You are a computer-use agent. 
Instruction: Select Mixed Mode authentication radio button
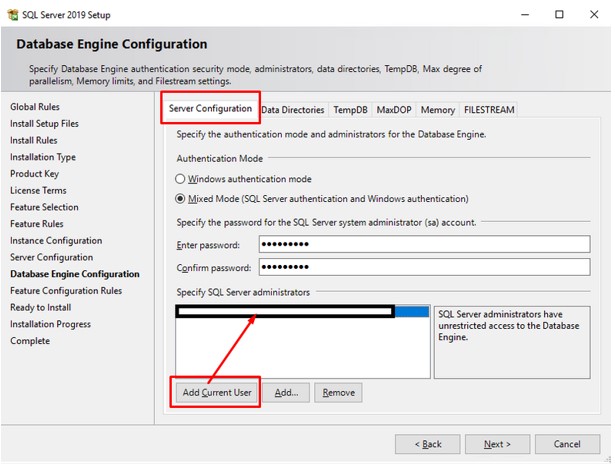180,199
